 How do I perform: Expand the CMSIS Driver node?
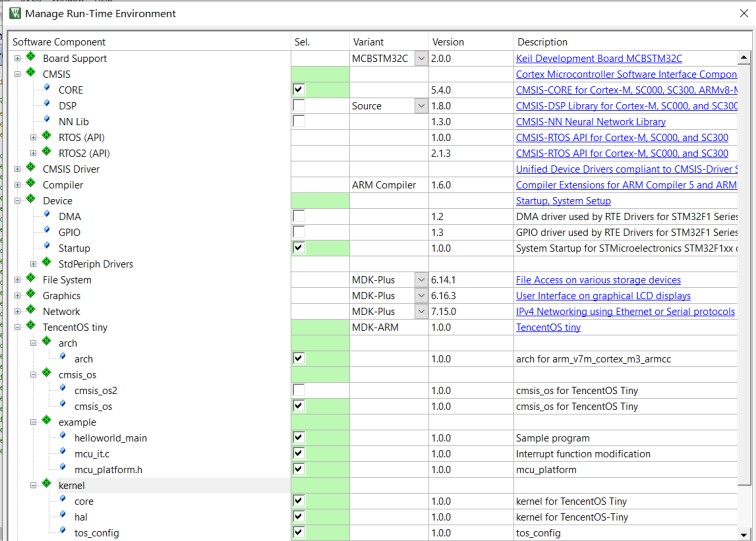coord(17,169)
